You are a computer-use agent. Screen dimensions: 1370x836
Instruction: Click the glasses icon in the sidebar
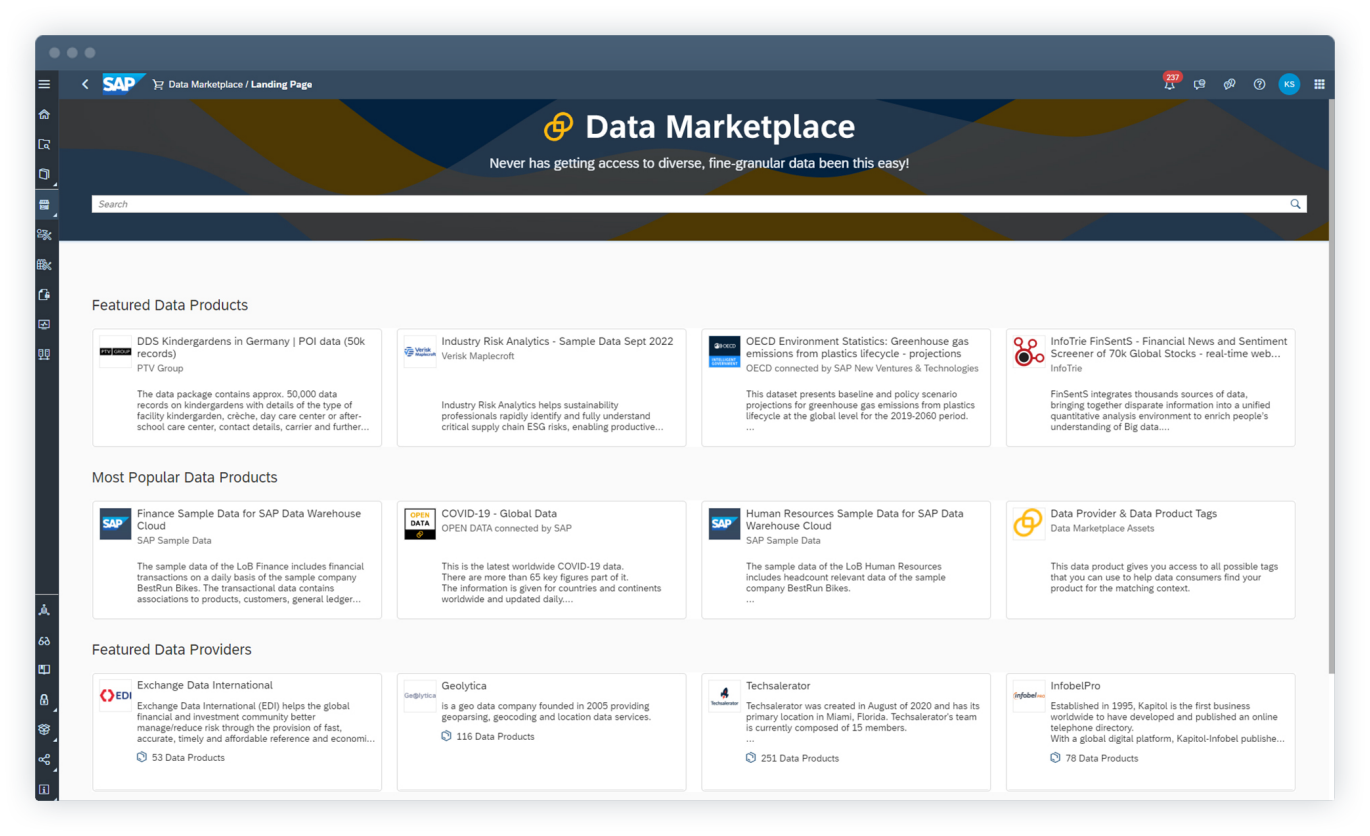click(44, 641)
